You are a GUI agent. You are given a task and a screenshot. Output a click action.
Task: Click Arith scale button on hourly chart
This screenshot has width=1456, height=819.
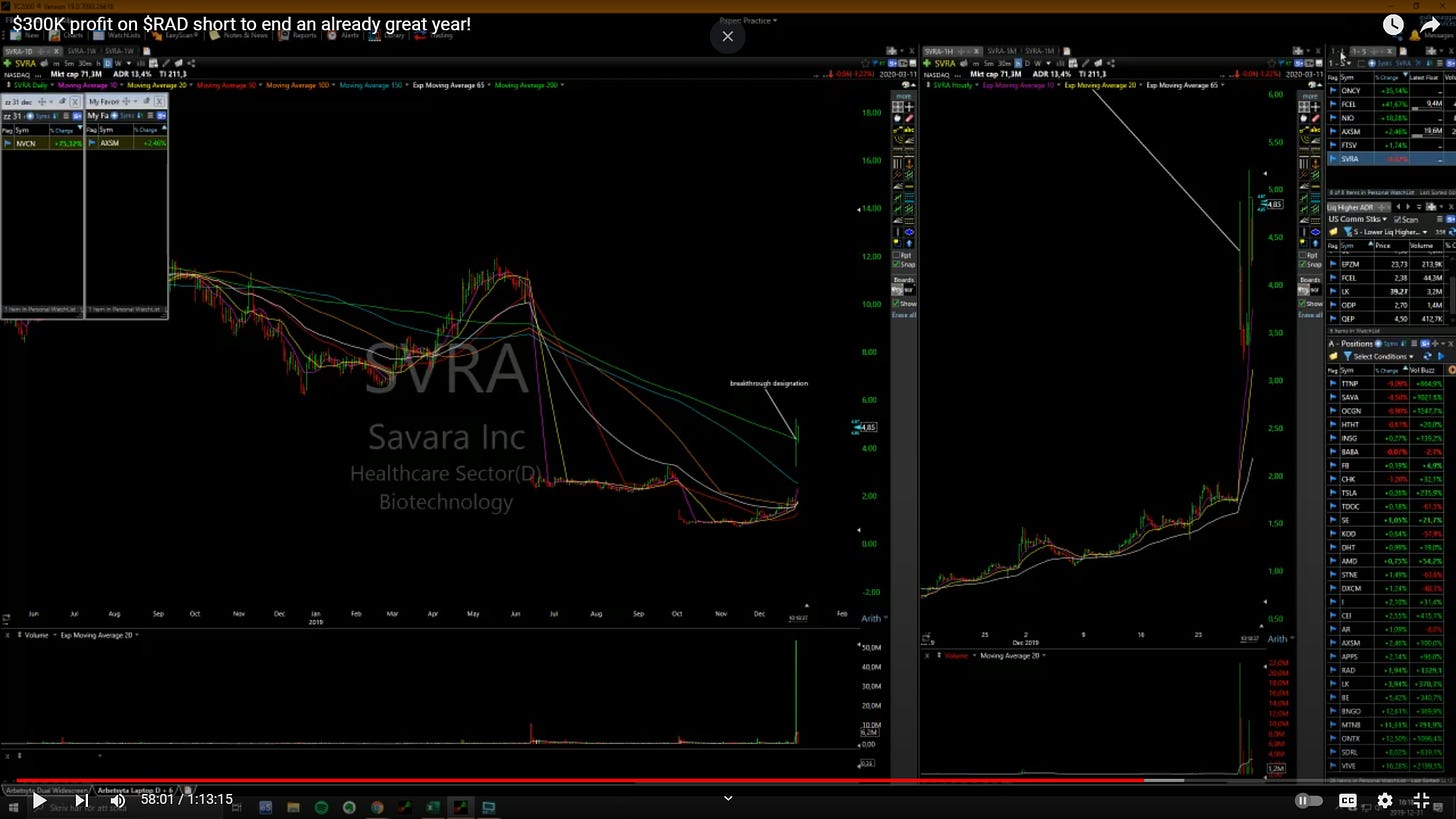coord(1277,638)
